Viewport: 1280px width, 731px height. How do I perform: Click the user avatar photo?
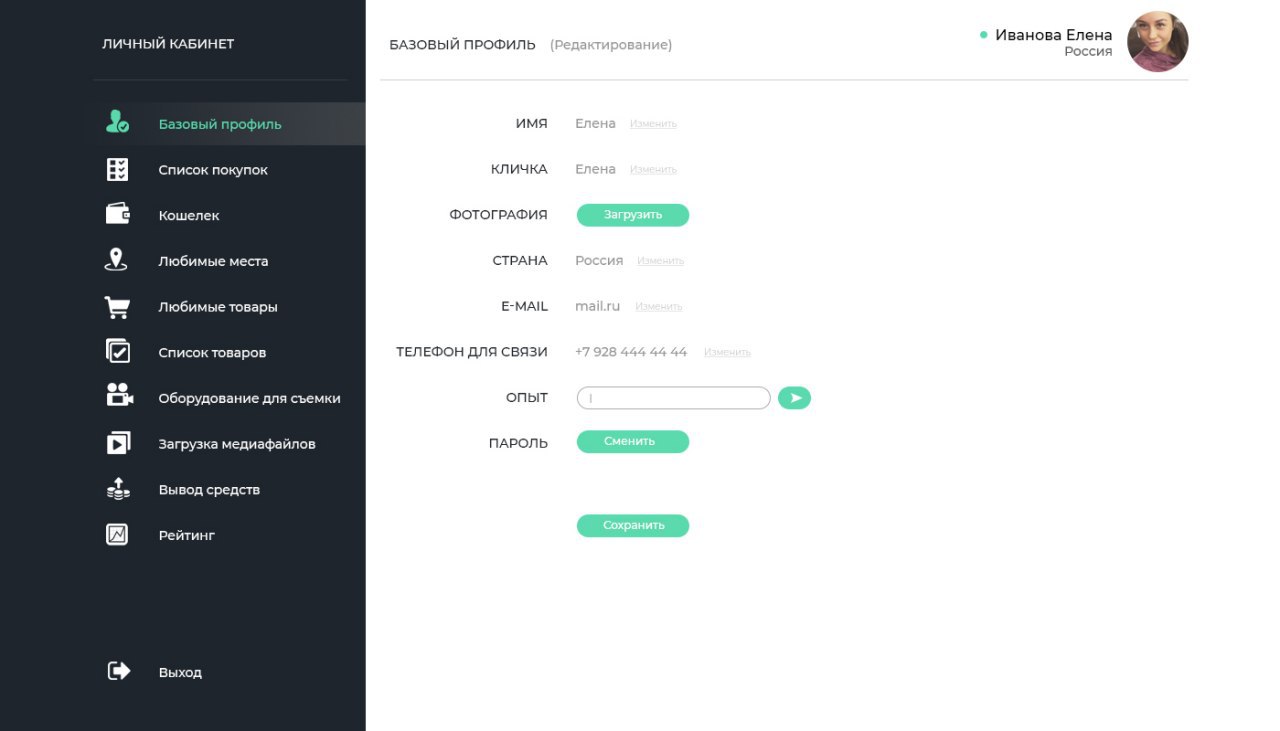pos(1157,42)
